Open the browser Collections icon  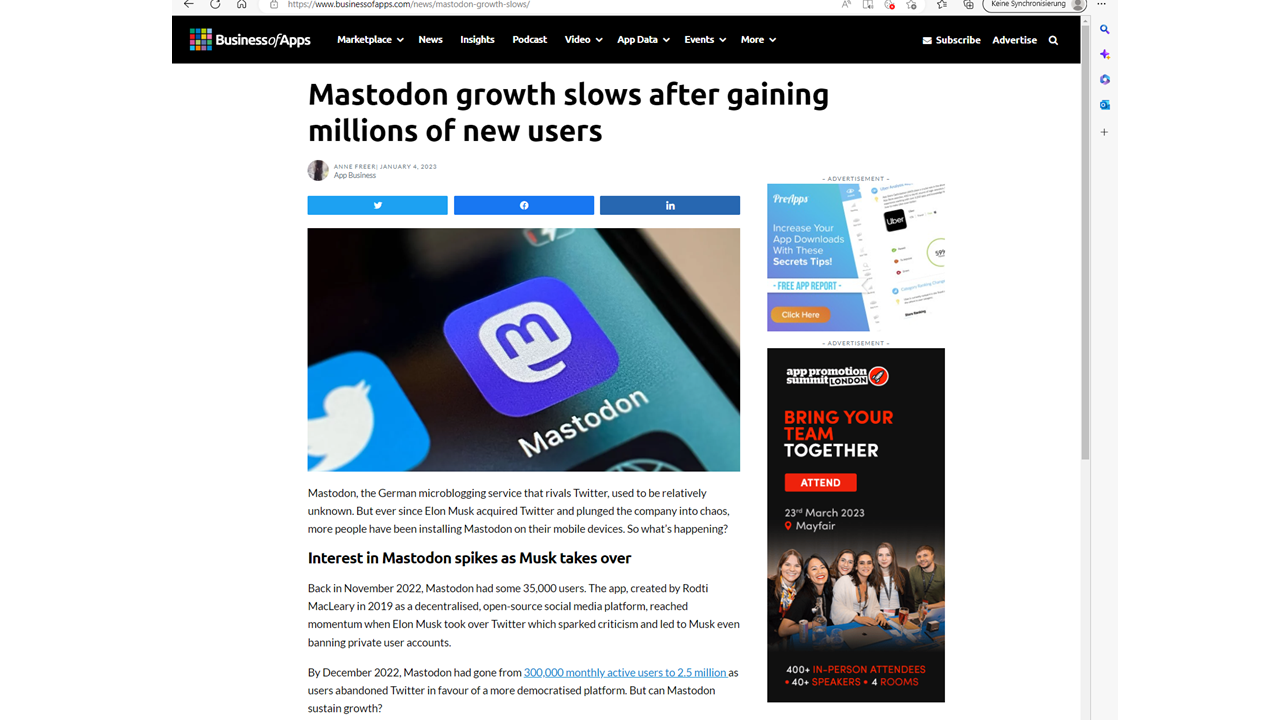point(968,4)
